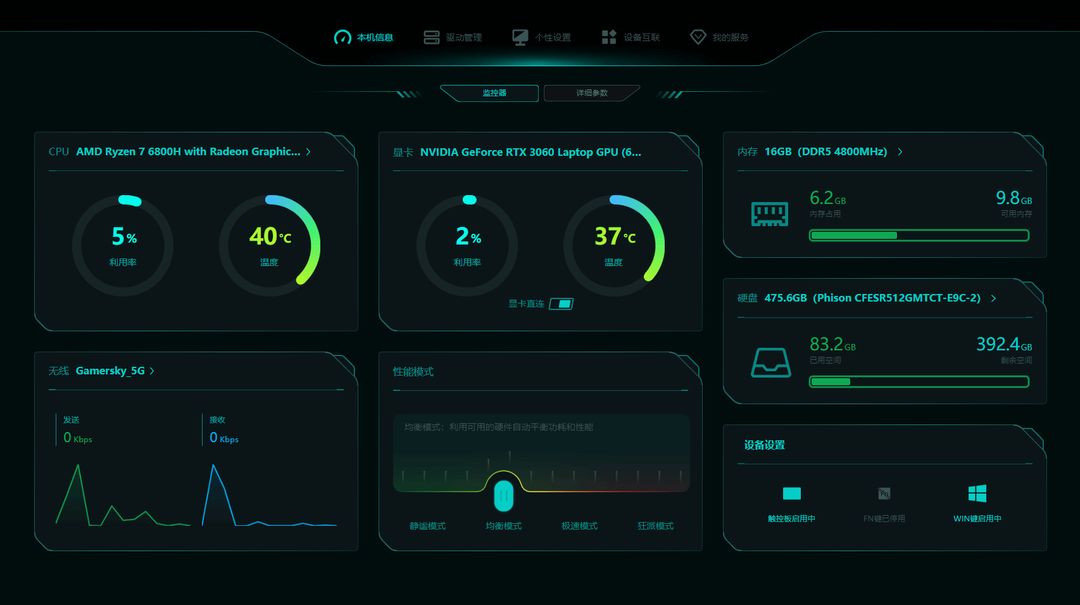Open the 我的服务 diamond icon

point(698,37)
